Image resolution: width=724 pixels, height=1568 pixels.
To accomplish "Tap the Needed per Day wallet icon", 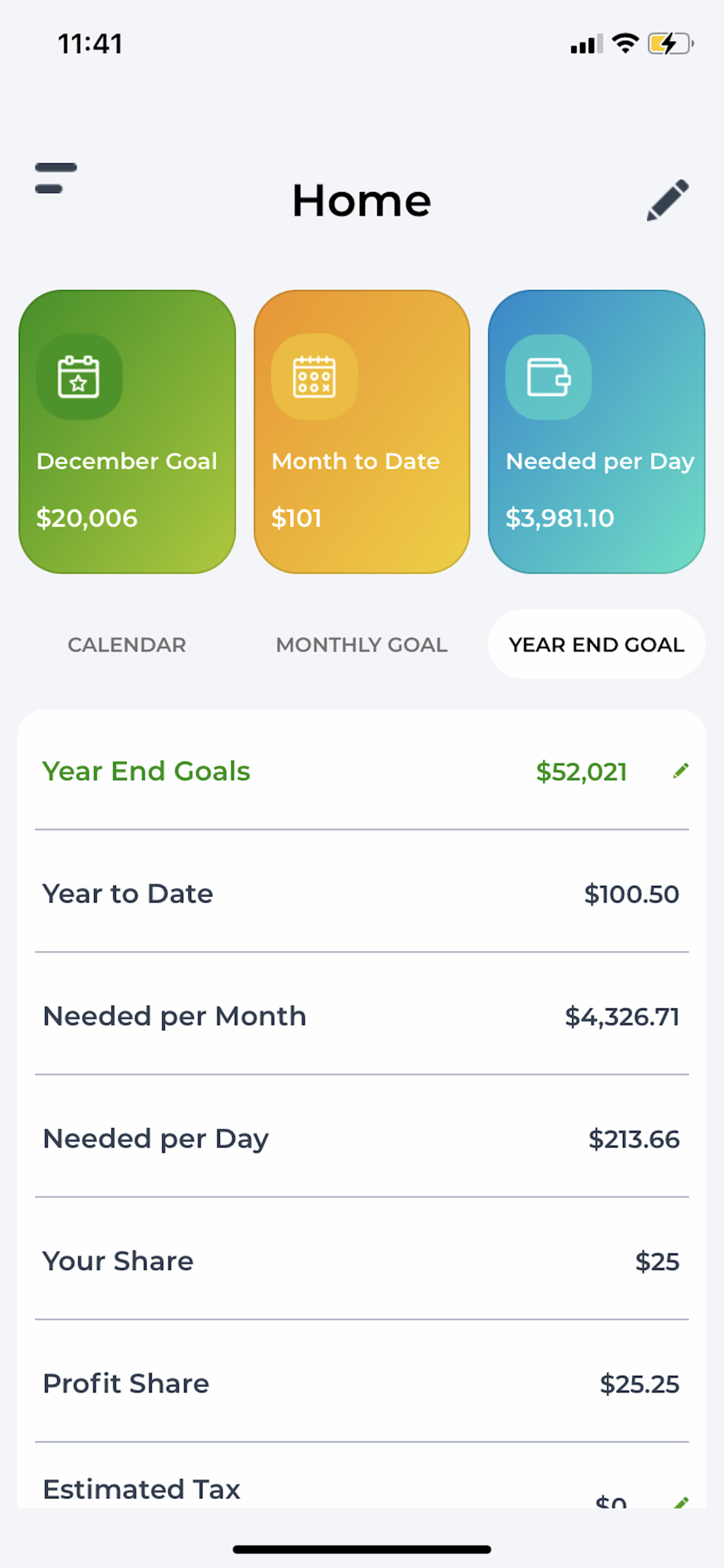I will point(548,377).
